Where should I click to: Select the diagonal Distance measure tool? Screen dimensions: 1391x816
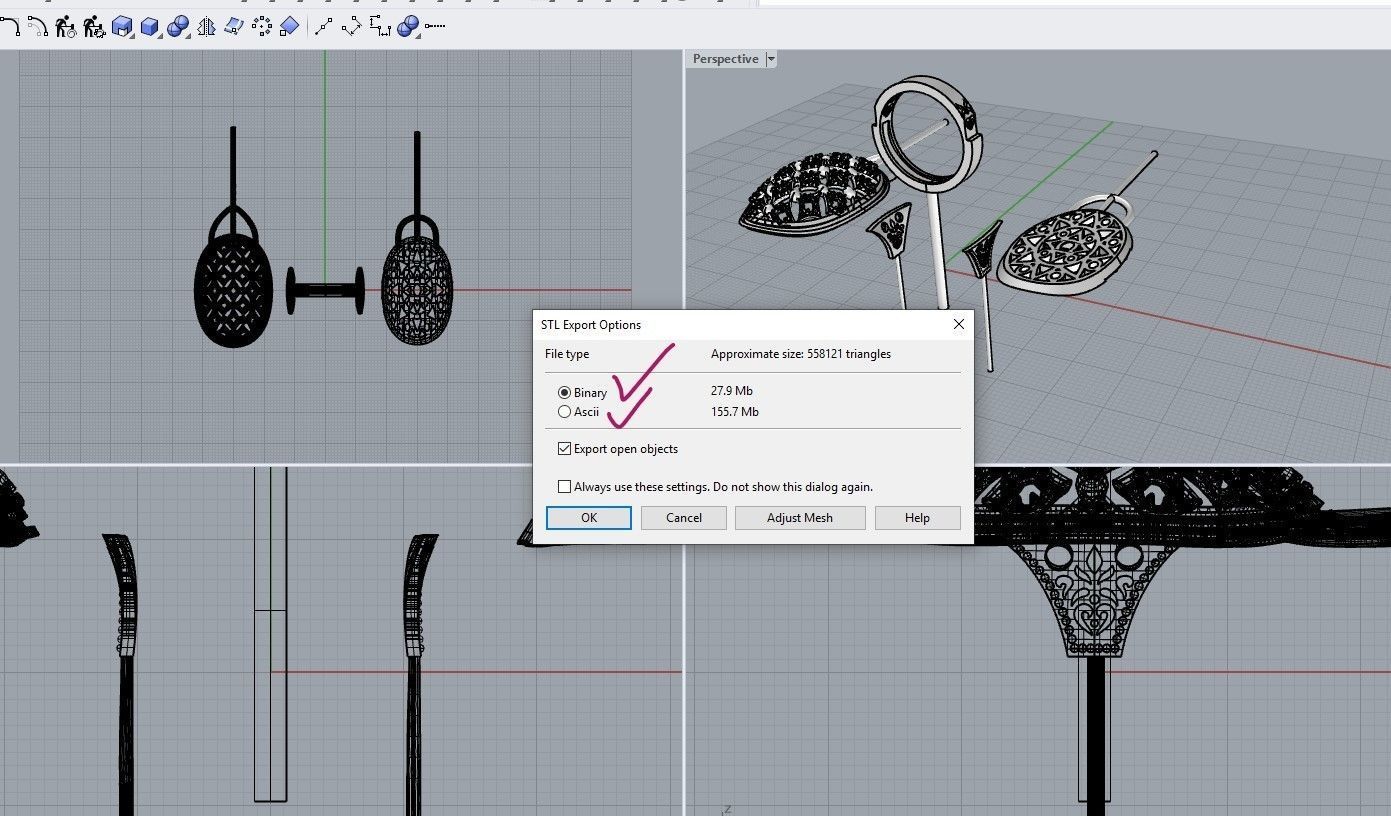[351, 26]
